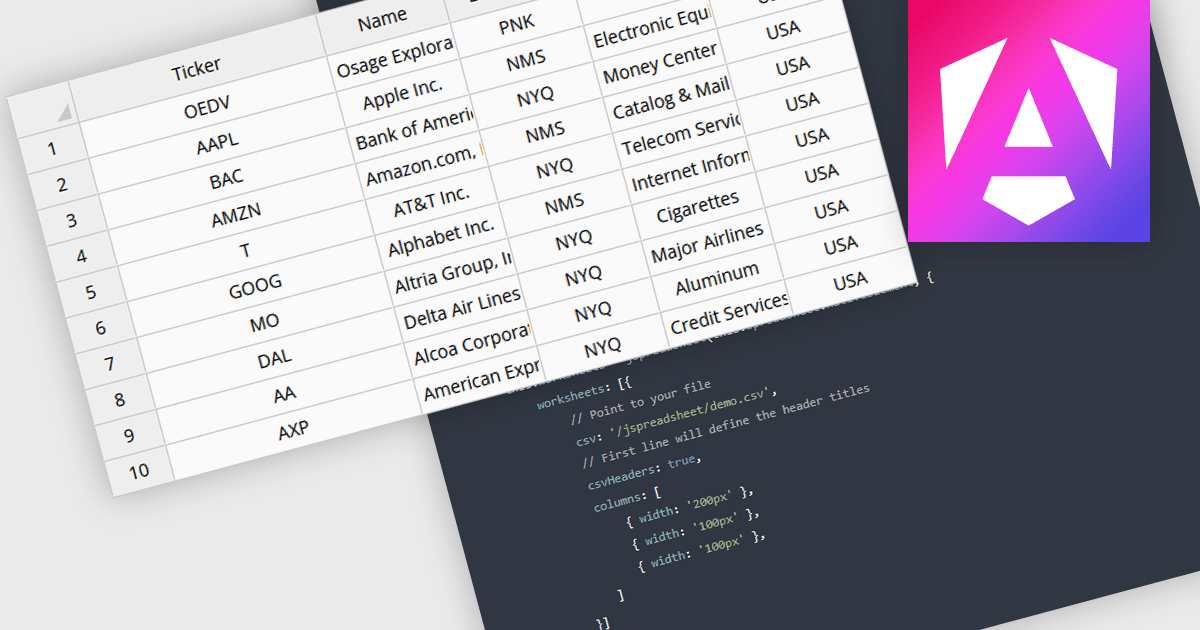Viewport: 1200px width, 630px height.
Task: Select row header 4
Action: [x=81, y=256]
